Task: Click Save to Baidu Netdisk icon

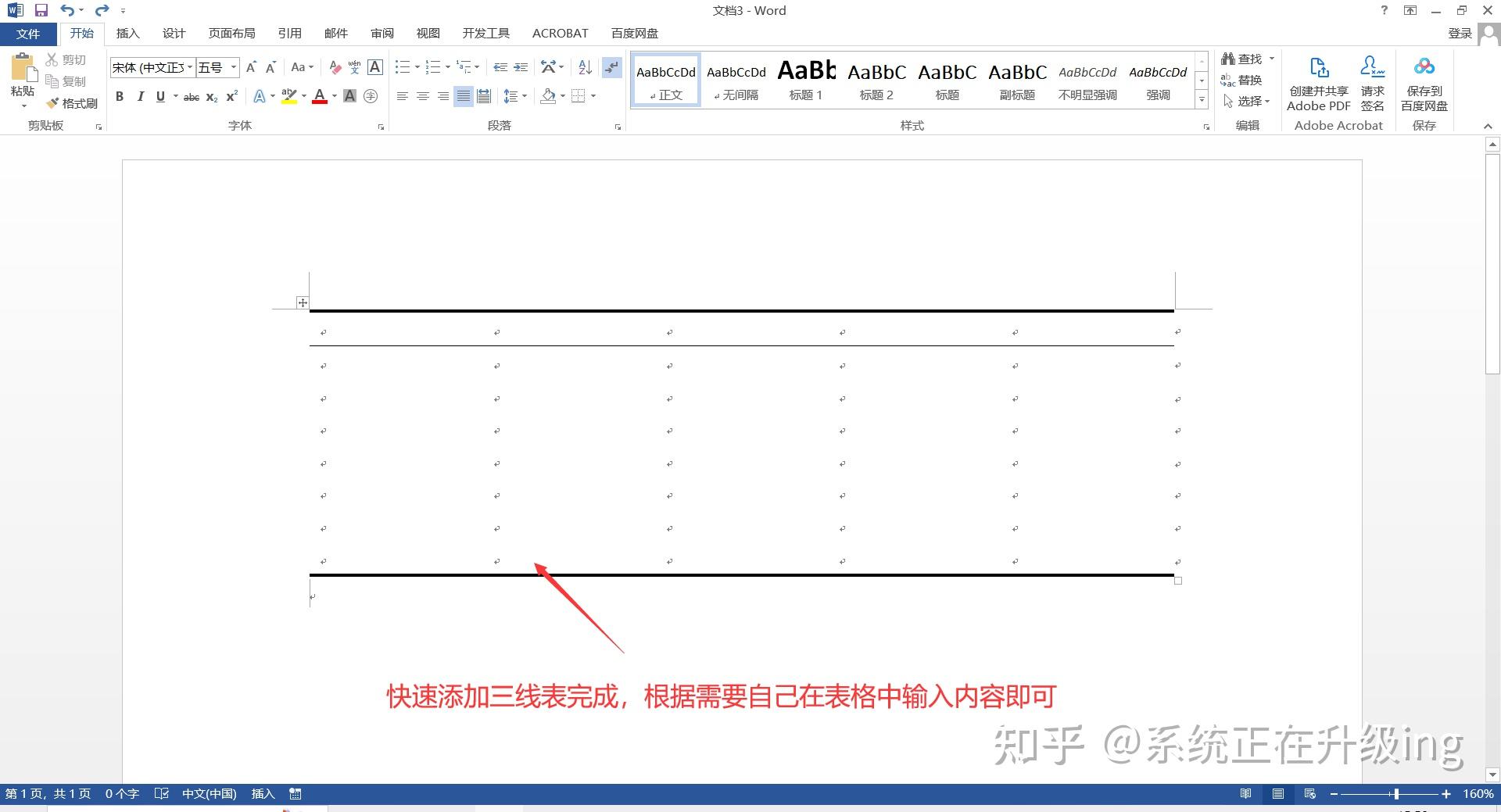Action: pos(1424,68)
